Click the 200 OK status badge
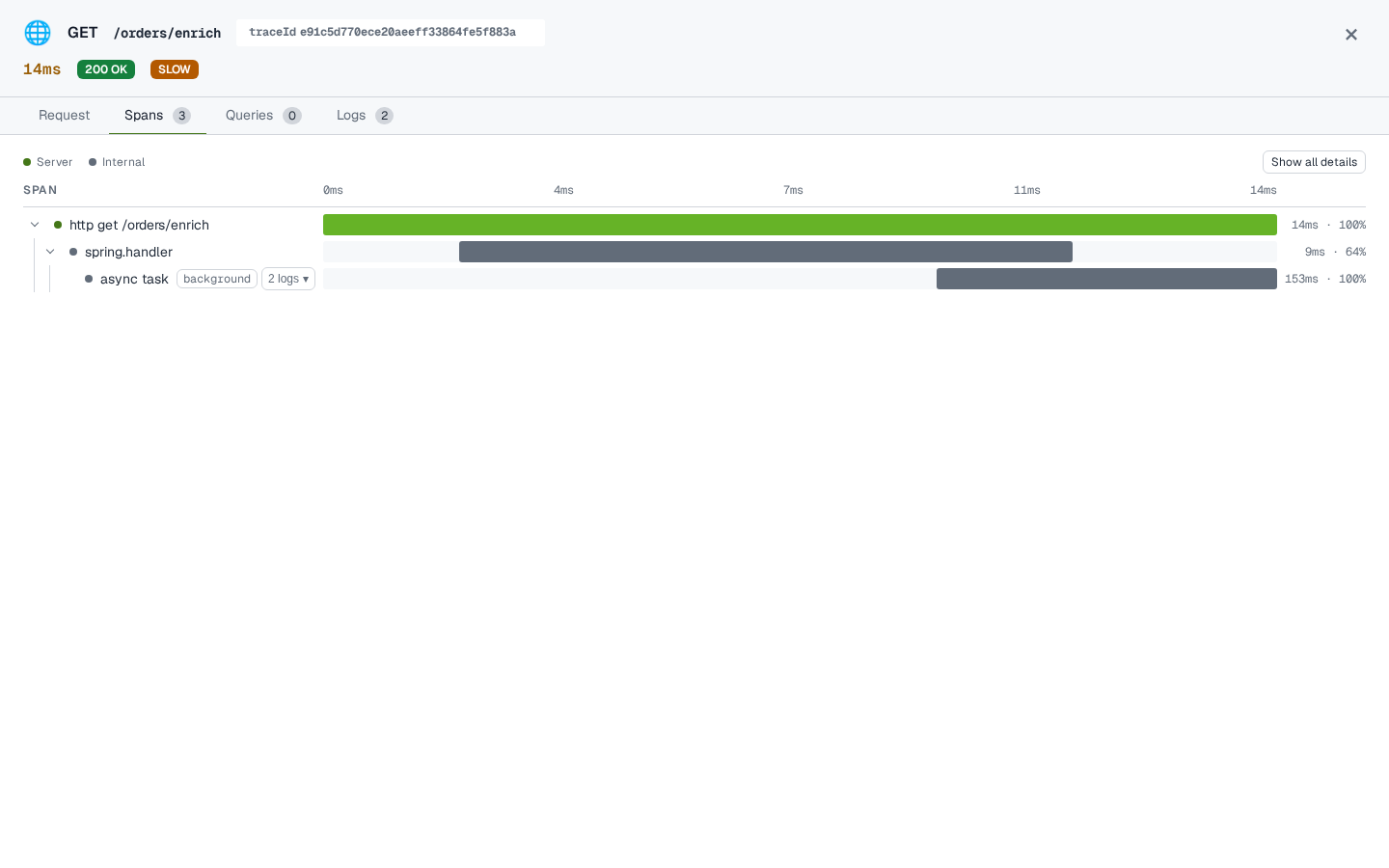Screen dimensions: 1389x868 click(106, 69)
